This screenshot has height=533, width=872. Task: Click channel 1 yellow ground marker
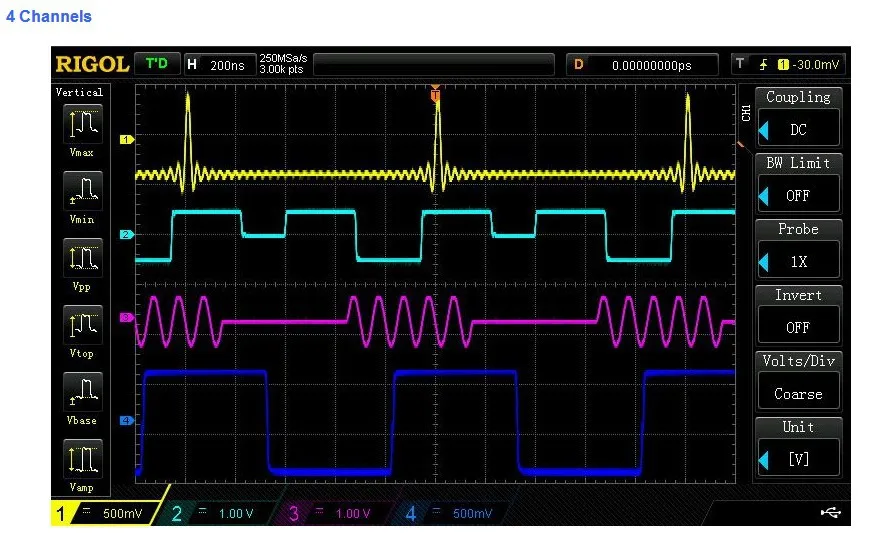127,140
